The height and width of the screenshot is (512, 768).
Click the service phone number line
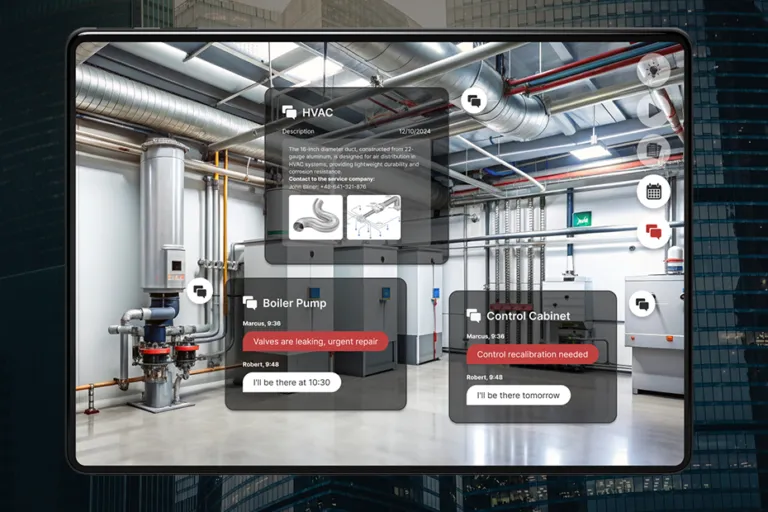point(327,187)
